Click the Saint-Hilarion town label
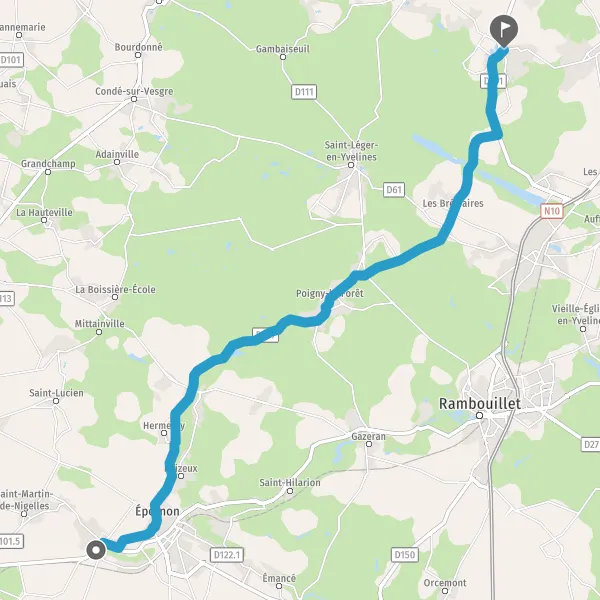The image size is (600, 600). [x=290, y=483]
